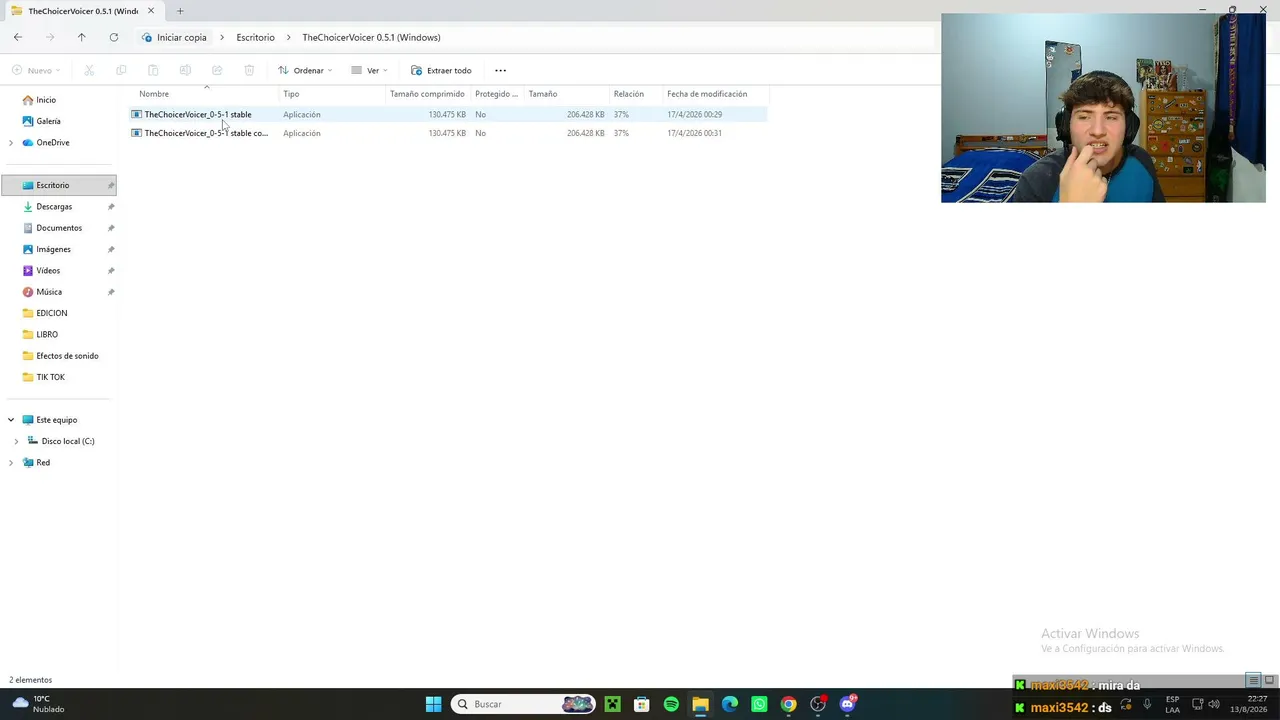
Task: Switch to details view in status bar
Action: [1252, 680]
